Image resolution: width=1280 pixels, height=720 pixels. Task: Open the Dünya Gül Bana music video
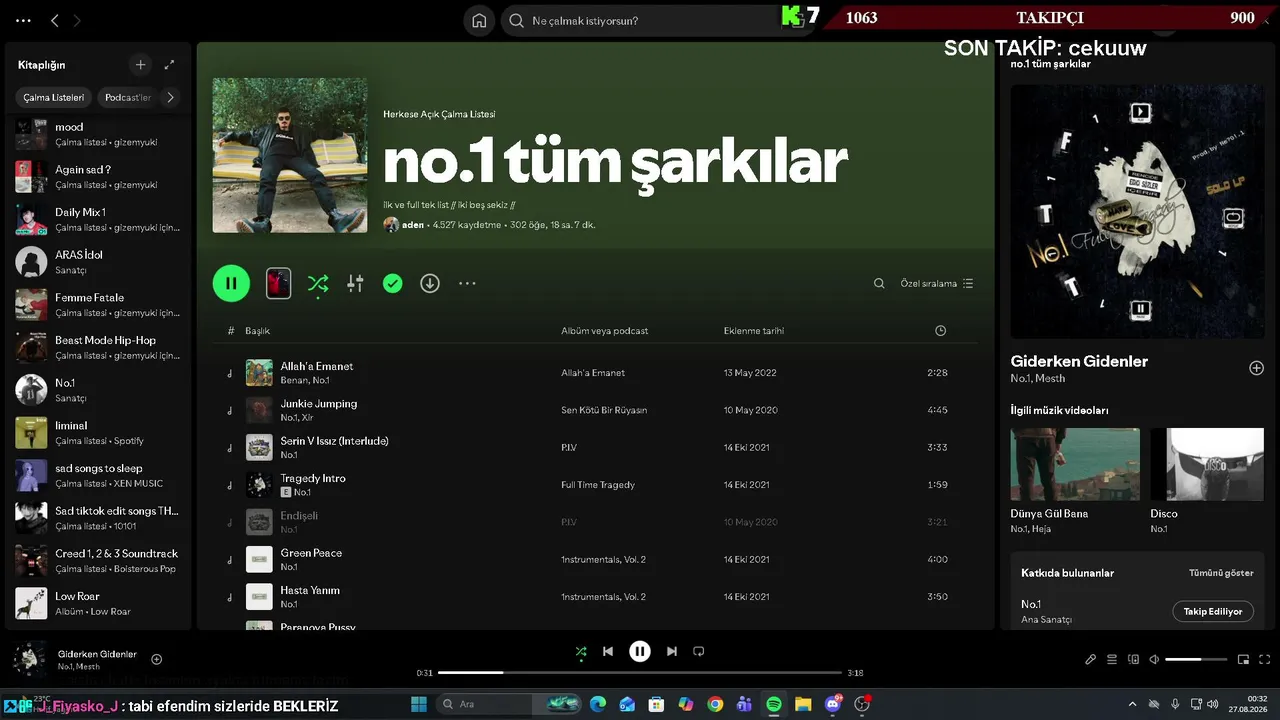pyautogui.click(x=1075, y=464)
